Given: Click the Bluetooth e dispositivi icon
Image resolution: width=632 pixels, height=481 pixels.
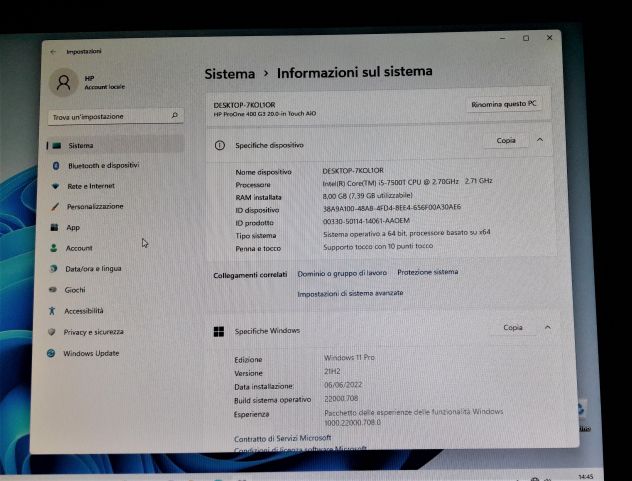Looking at the screenshot, I should pos(56,166).
